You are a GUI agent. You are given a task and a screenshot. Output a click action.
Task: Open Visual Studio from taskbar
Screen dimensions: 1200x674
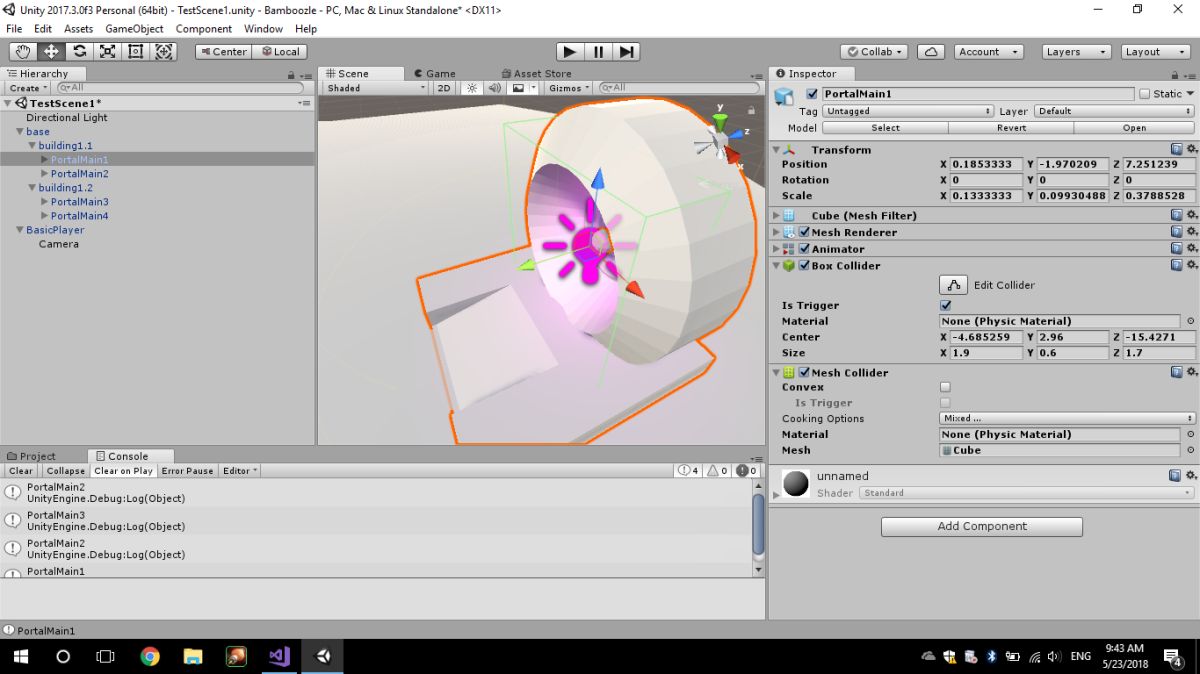(279, 656)
